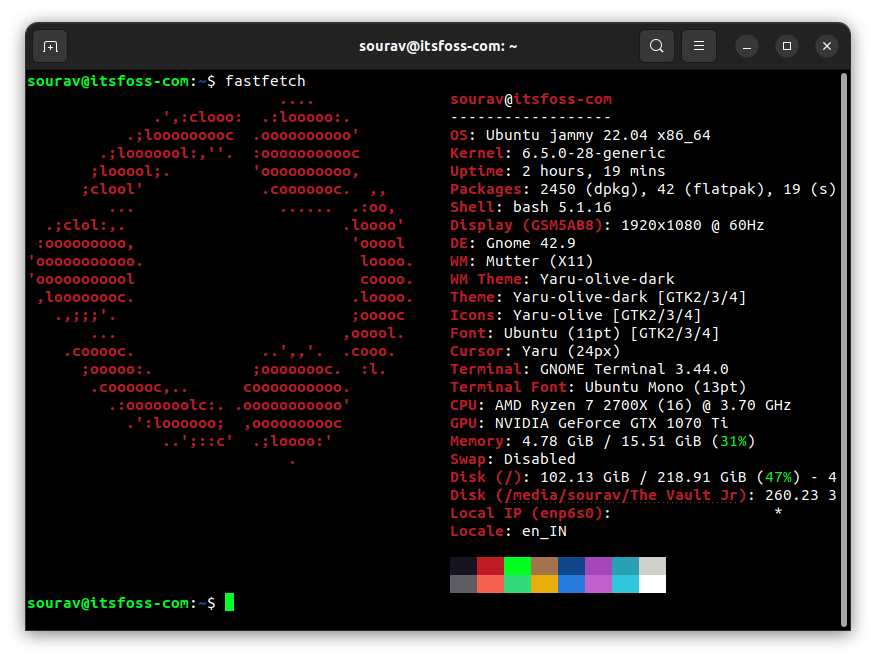This screenshot has height=659, width=876.
Task: Click the red ASCII Ubuntu logo
Action: (220, 280)
